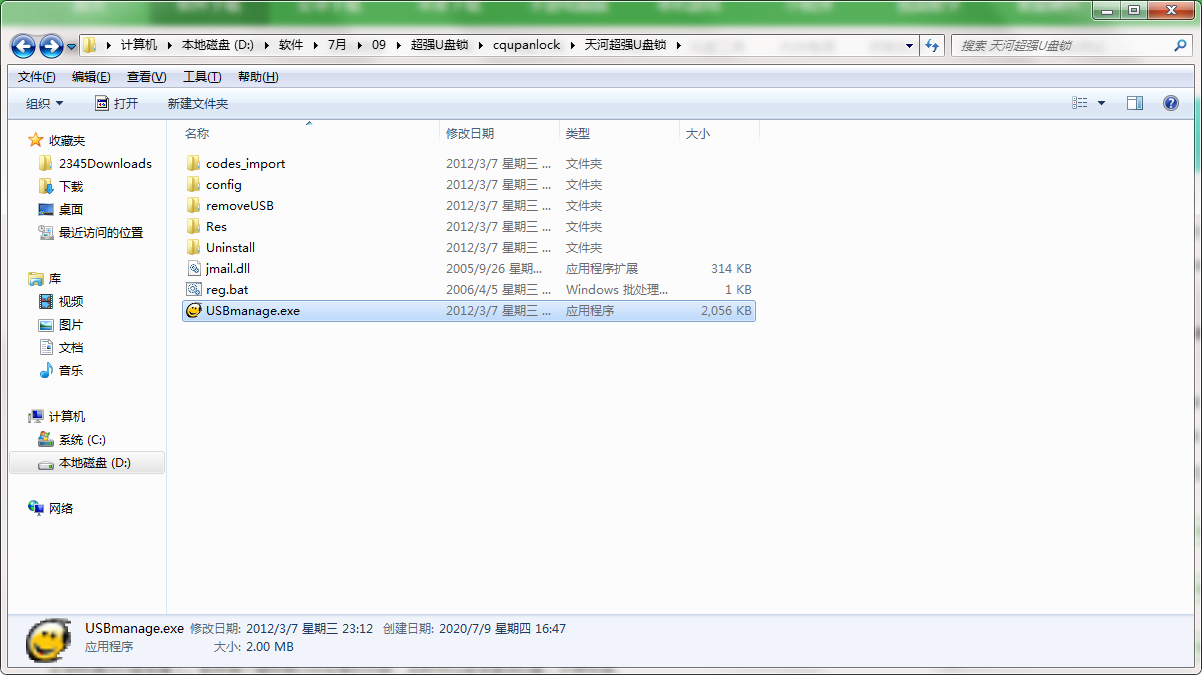This screenshot has height=675, width=1202.
Task: Click 314 KB size of jmail.dll
Action: click(731, 269)
